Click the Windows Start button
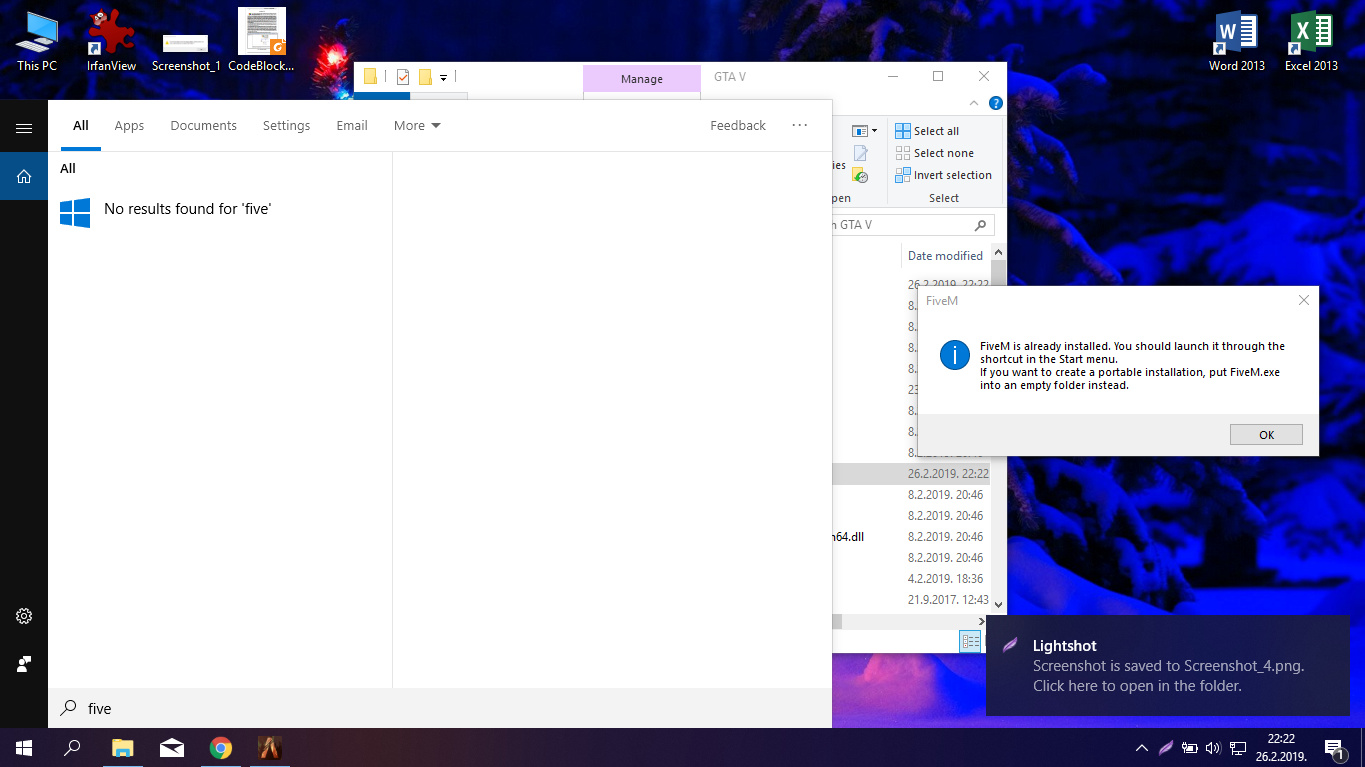Image resolution: width=1365 pixels, height=767 pixels. click(x=24, y=747)
